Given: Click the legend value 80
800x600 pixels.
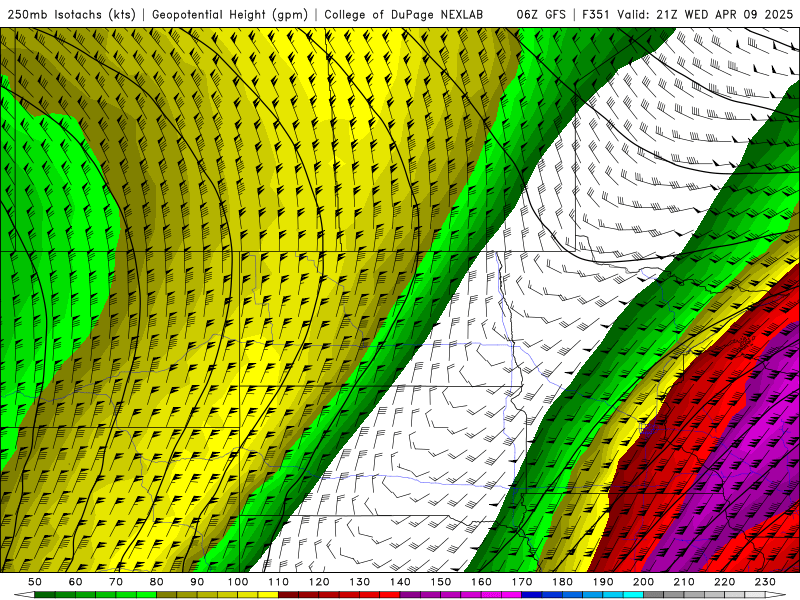Looking at the screenshot, I should pos(157,582).
